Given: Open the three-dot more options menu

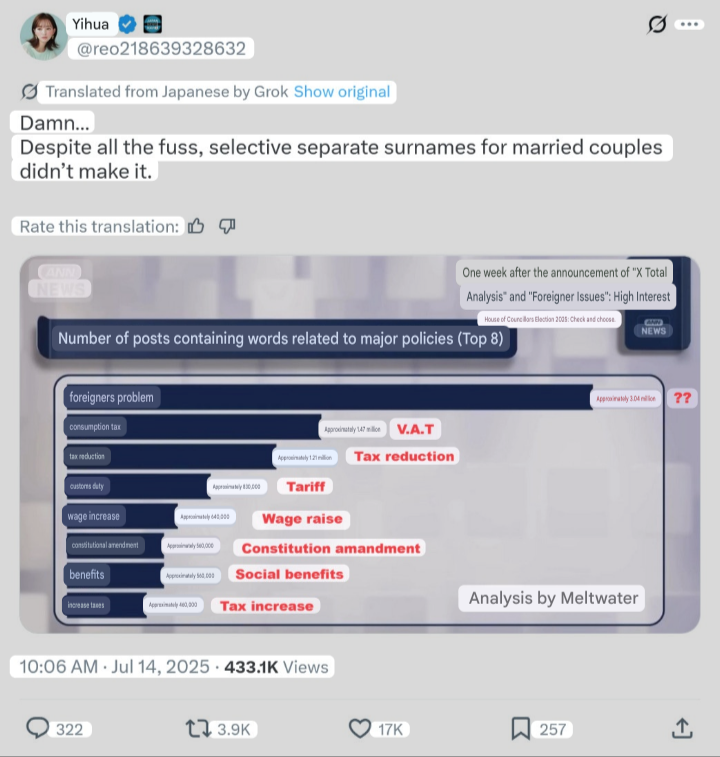Looking at the screenshot, I should coord(689,24).
